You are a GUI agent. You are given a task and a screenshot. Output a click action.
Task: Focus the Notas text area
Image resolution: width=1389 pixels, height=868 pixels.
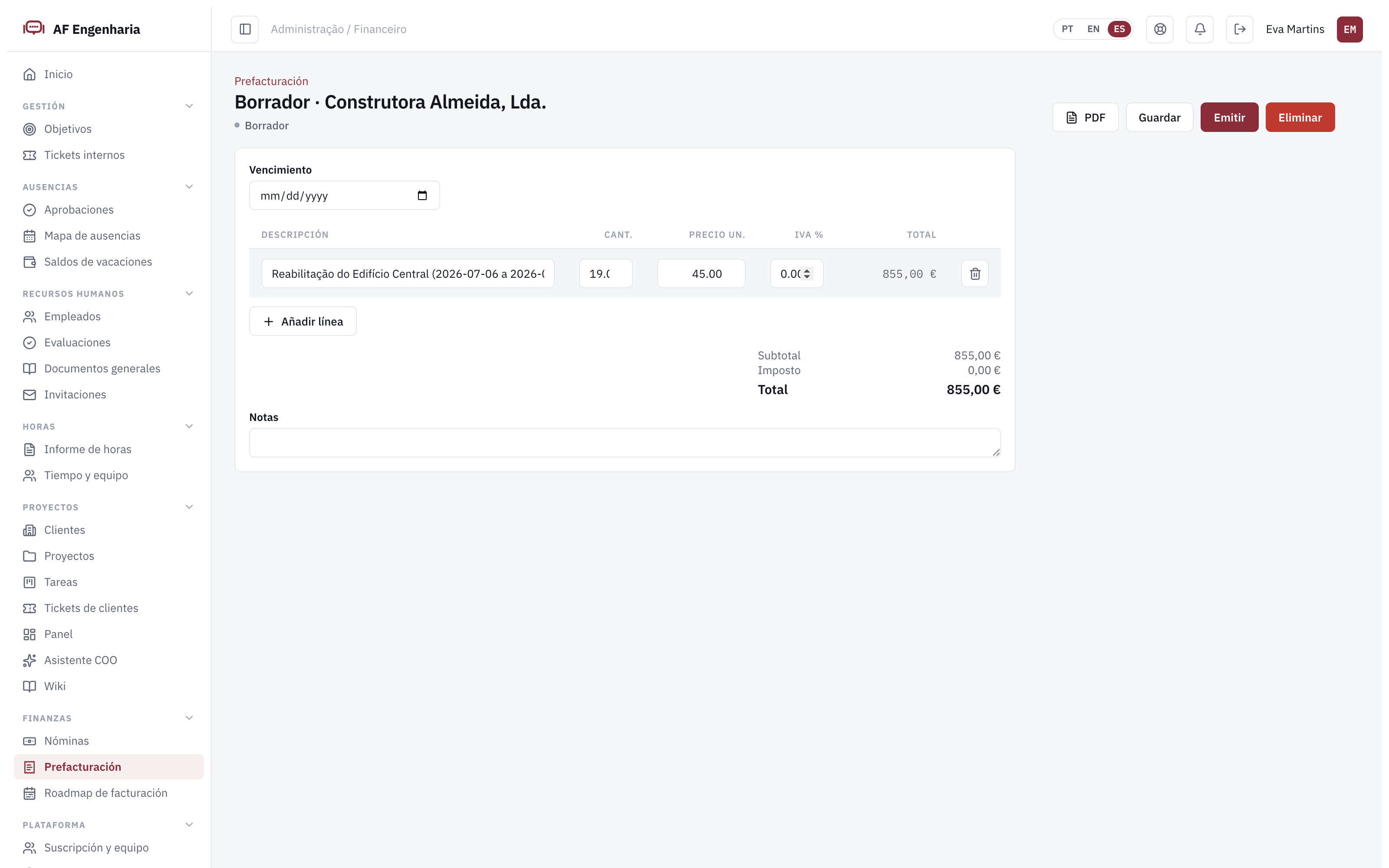pyautogui.click(x=625, y=443)
